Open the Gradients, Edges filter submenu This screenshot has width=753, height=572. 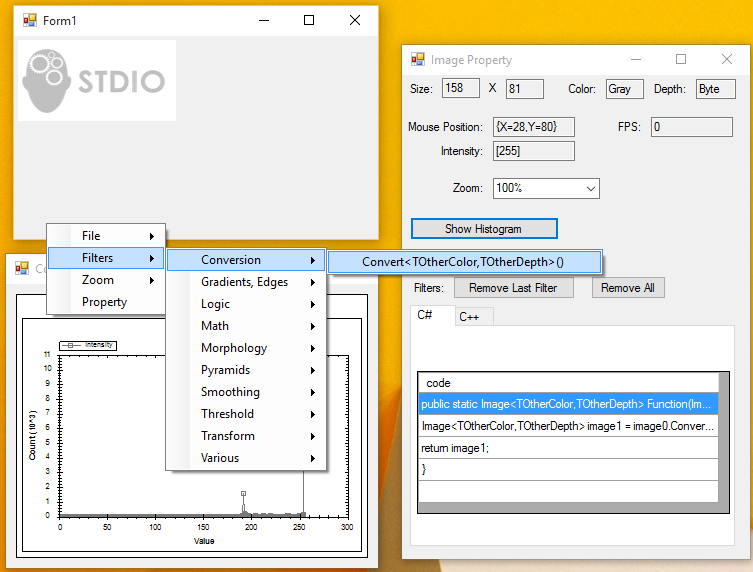point(246,282)
